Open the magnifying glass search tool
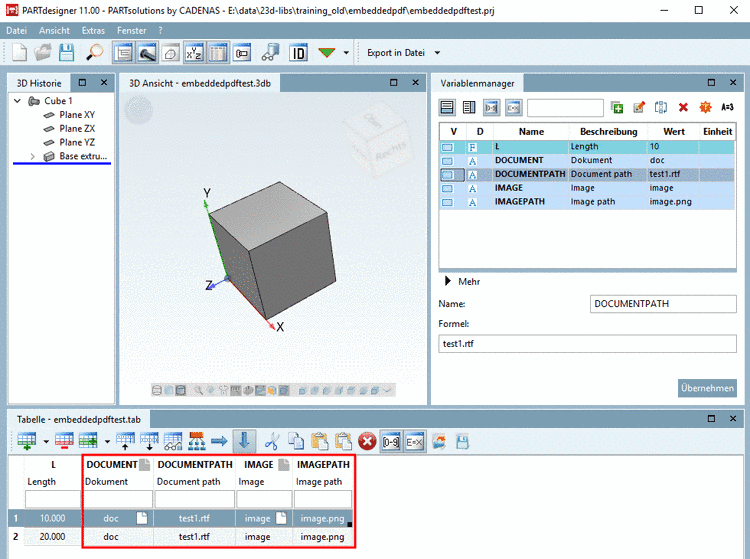This screenshot has width=750, height=559. click(95, 53)
